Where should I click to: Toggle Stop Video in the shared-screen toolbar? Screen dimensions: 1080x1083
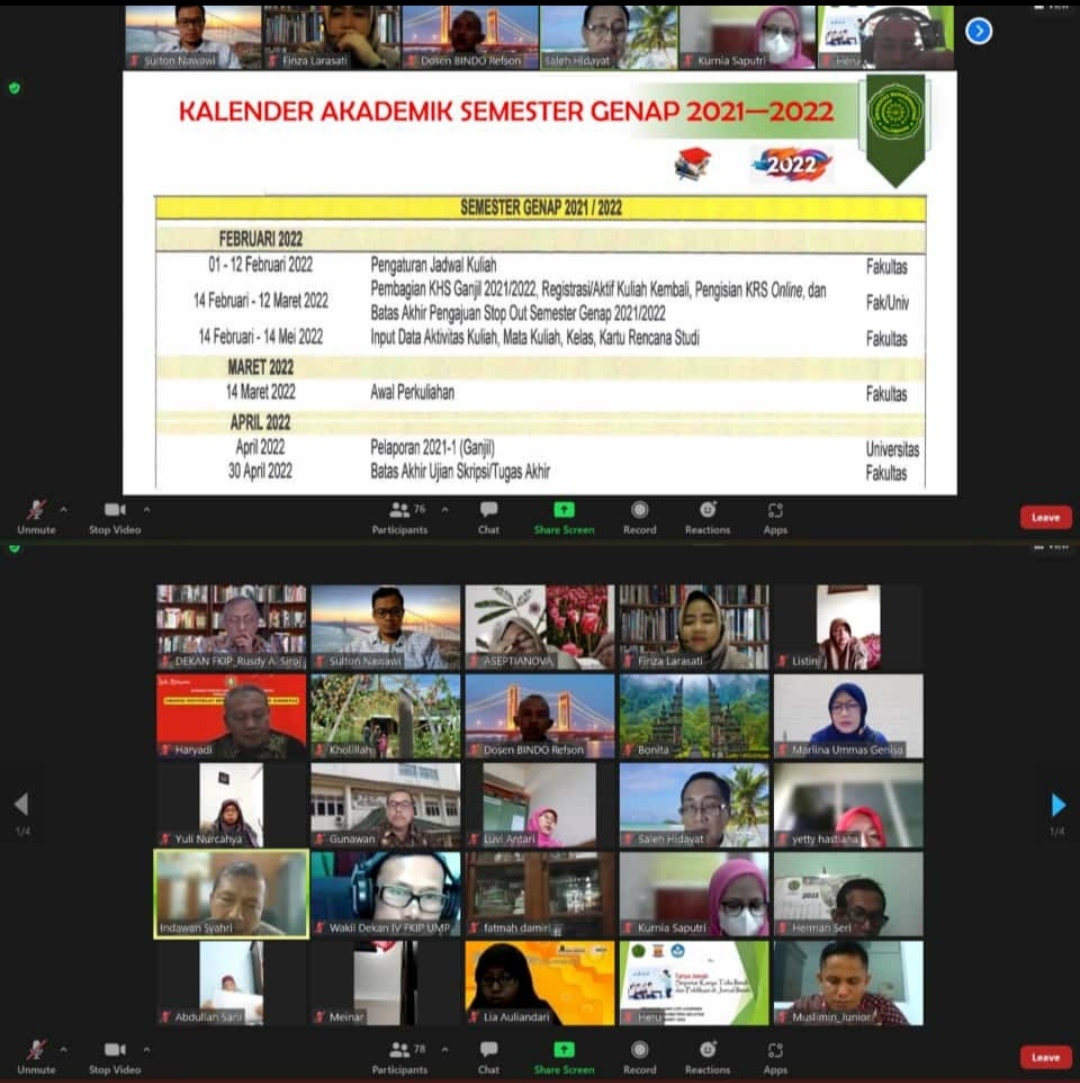click(x=115, y=516)
